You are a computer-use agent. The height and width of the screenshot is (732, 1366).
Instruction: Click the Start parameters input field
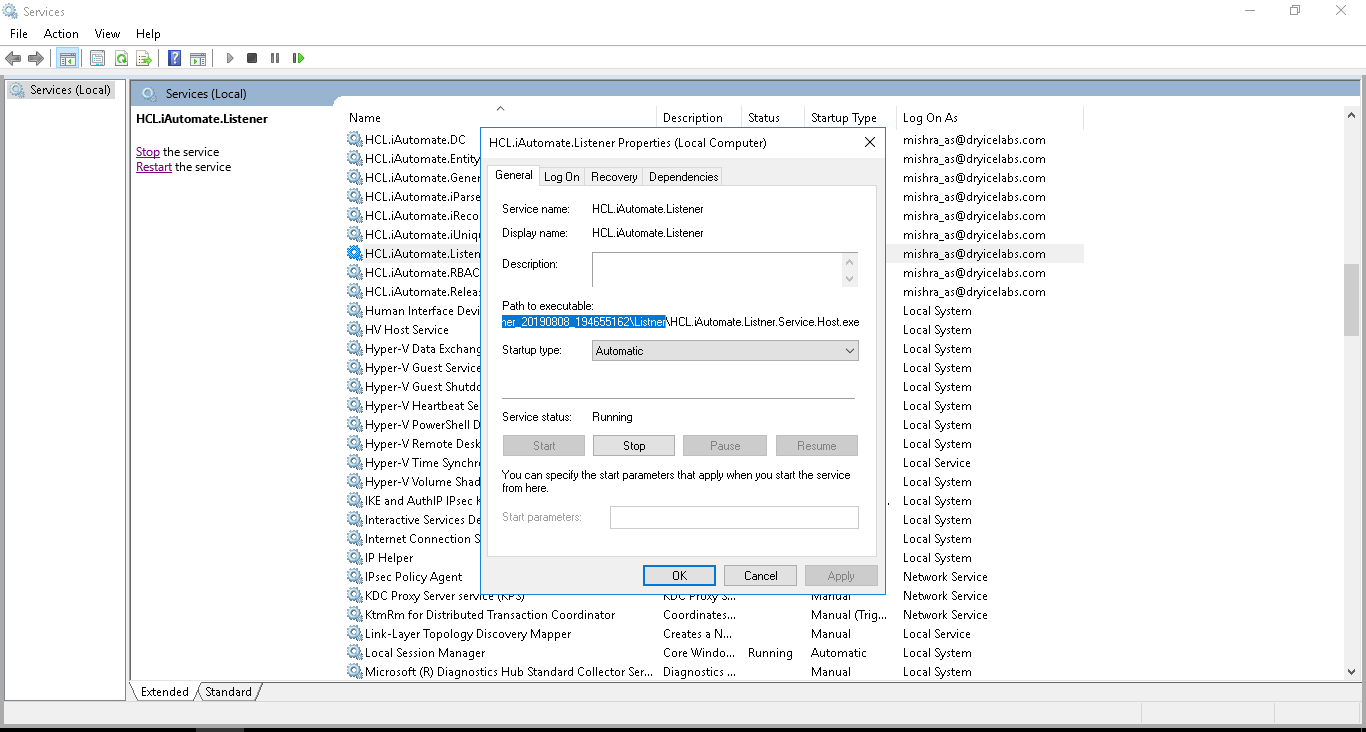click(734, 517)
